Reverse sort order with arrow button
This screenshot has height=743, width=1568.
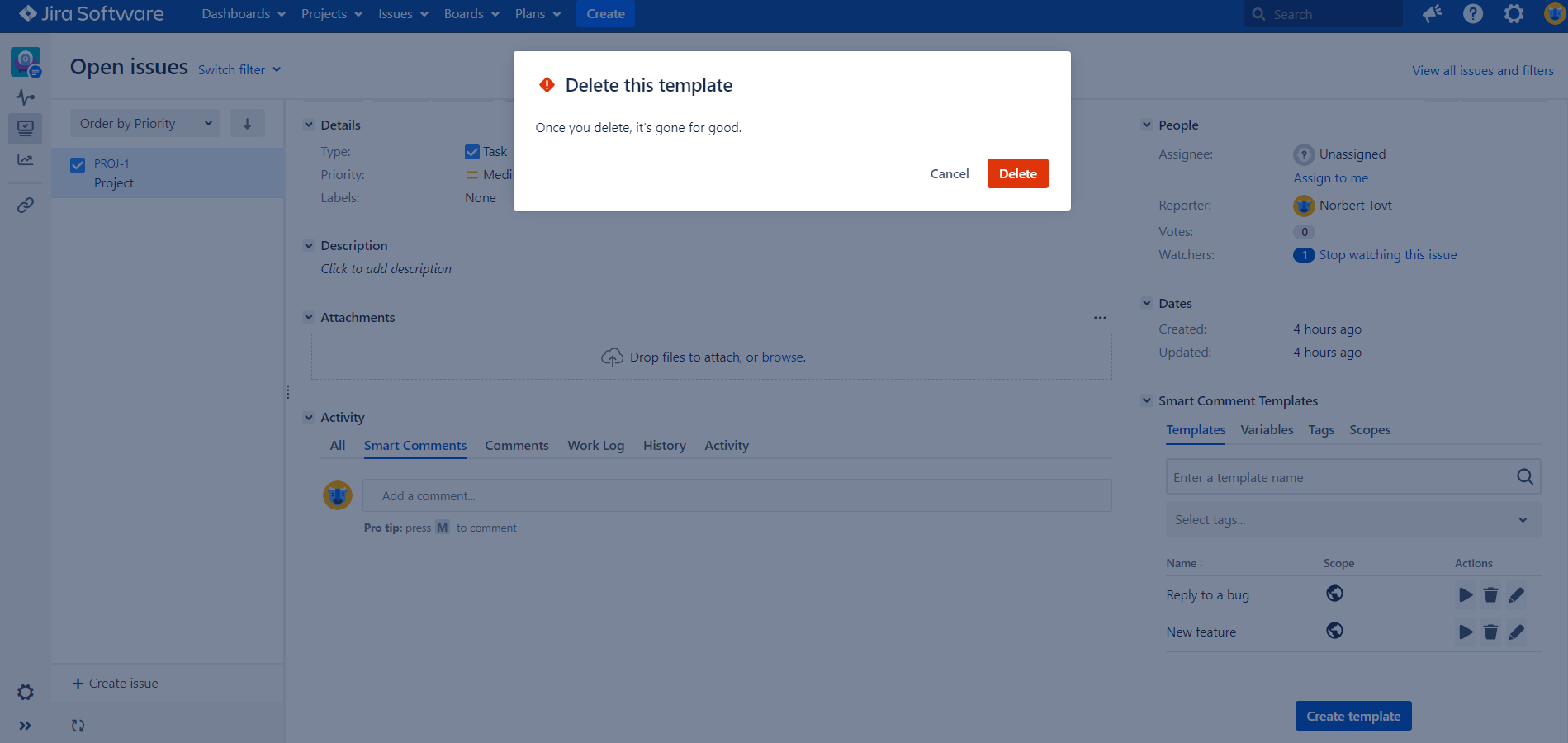click(247, 124)
